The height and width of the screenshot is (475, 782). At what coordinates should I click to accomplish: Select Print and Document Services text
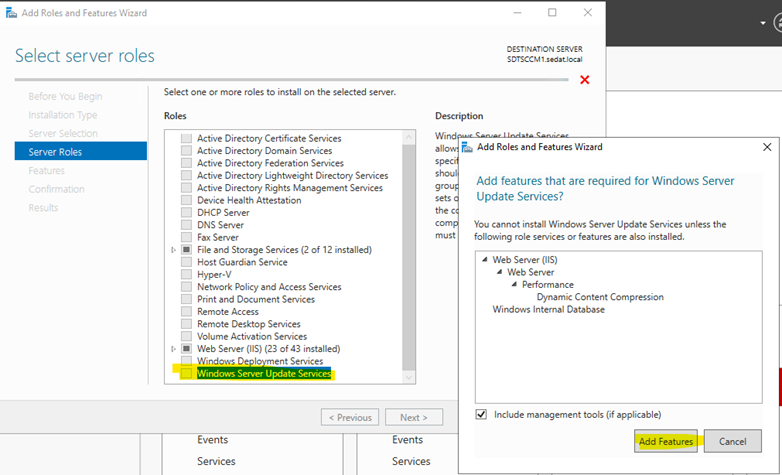pos(256,299)
